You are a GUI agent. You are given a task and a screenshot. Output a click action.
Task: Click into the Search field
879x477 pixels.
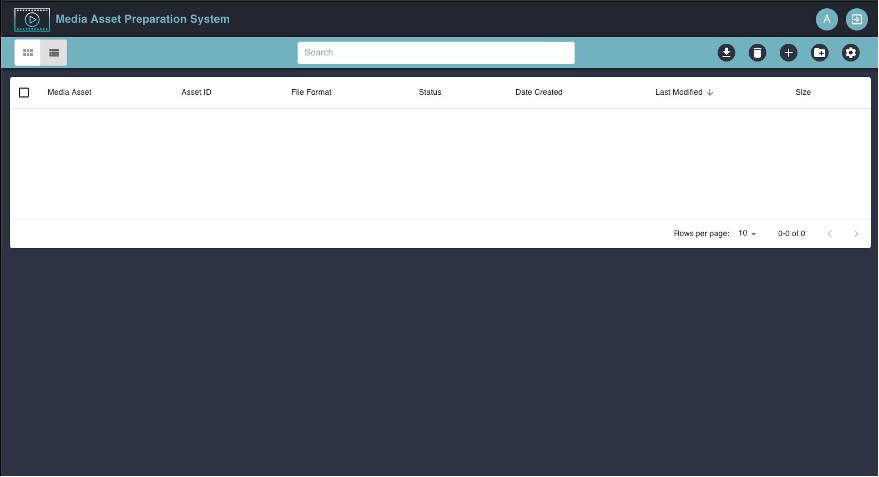436,53
